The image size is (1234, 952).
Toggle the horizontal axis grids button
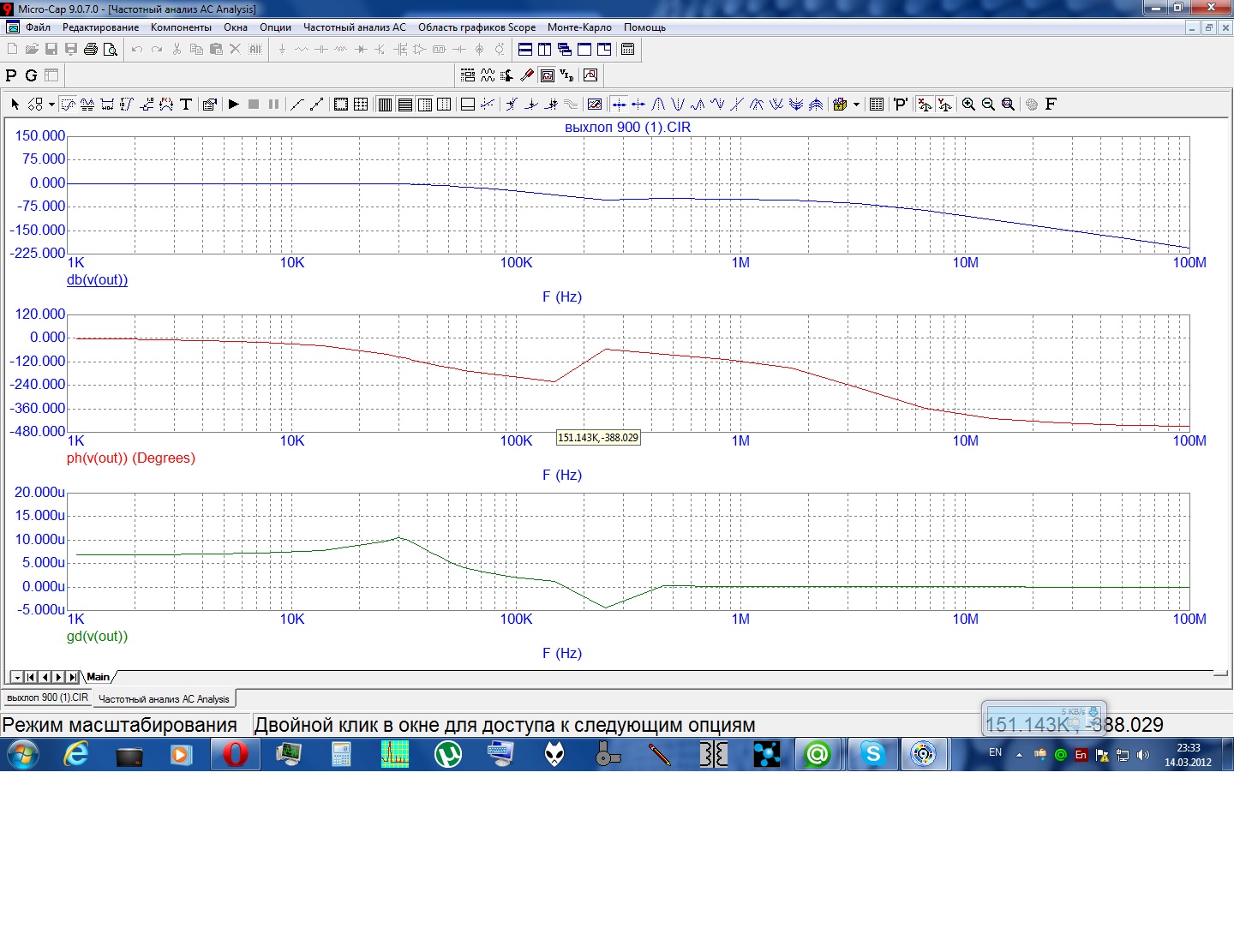(404, 105)
